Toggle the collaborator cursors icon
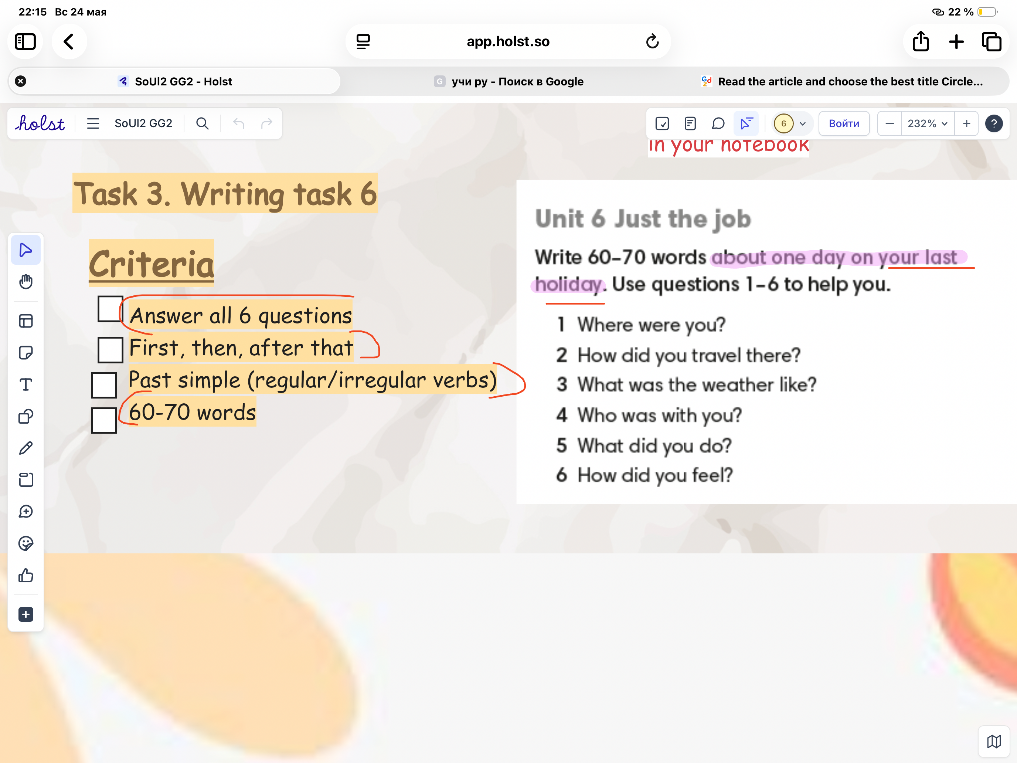This screenshot has width=1017, height=763. coord(746,123)
